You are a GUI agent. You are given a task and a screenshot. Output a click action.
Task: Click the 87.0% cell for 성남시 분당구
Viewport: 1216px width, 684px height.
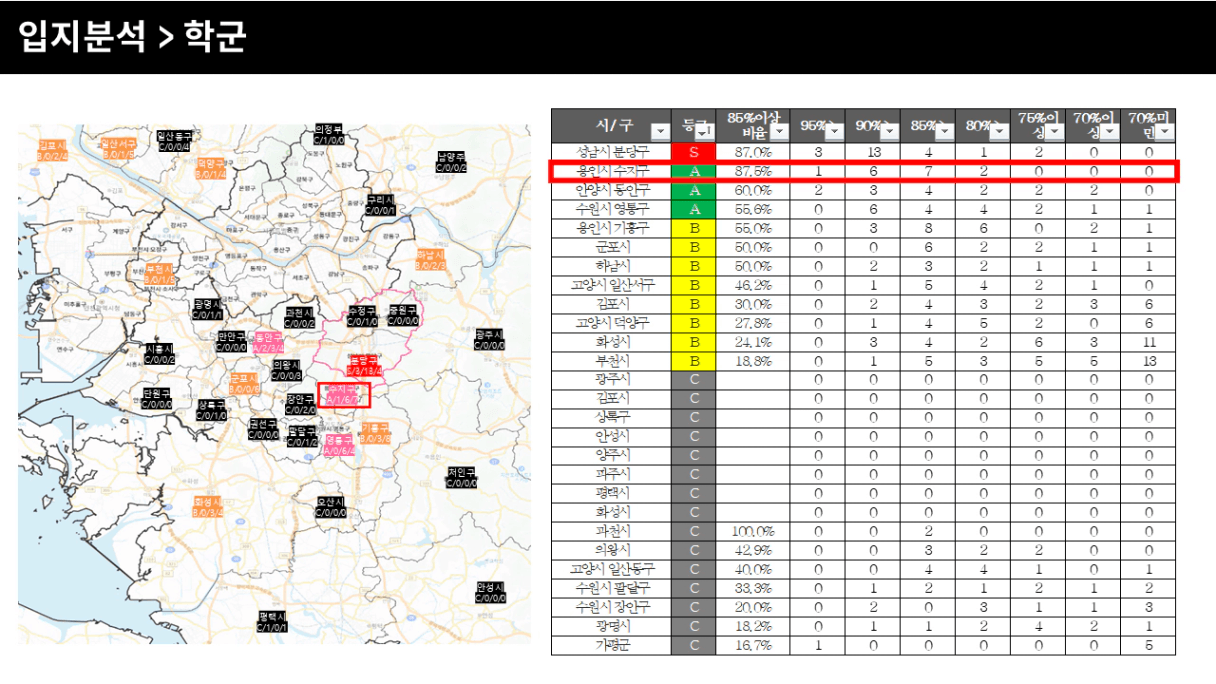pyautogui.click(x=753, y=152)
